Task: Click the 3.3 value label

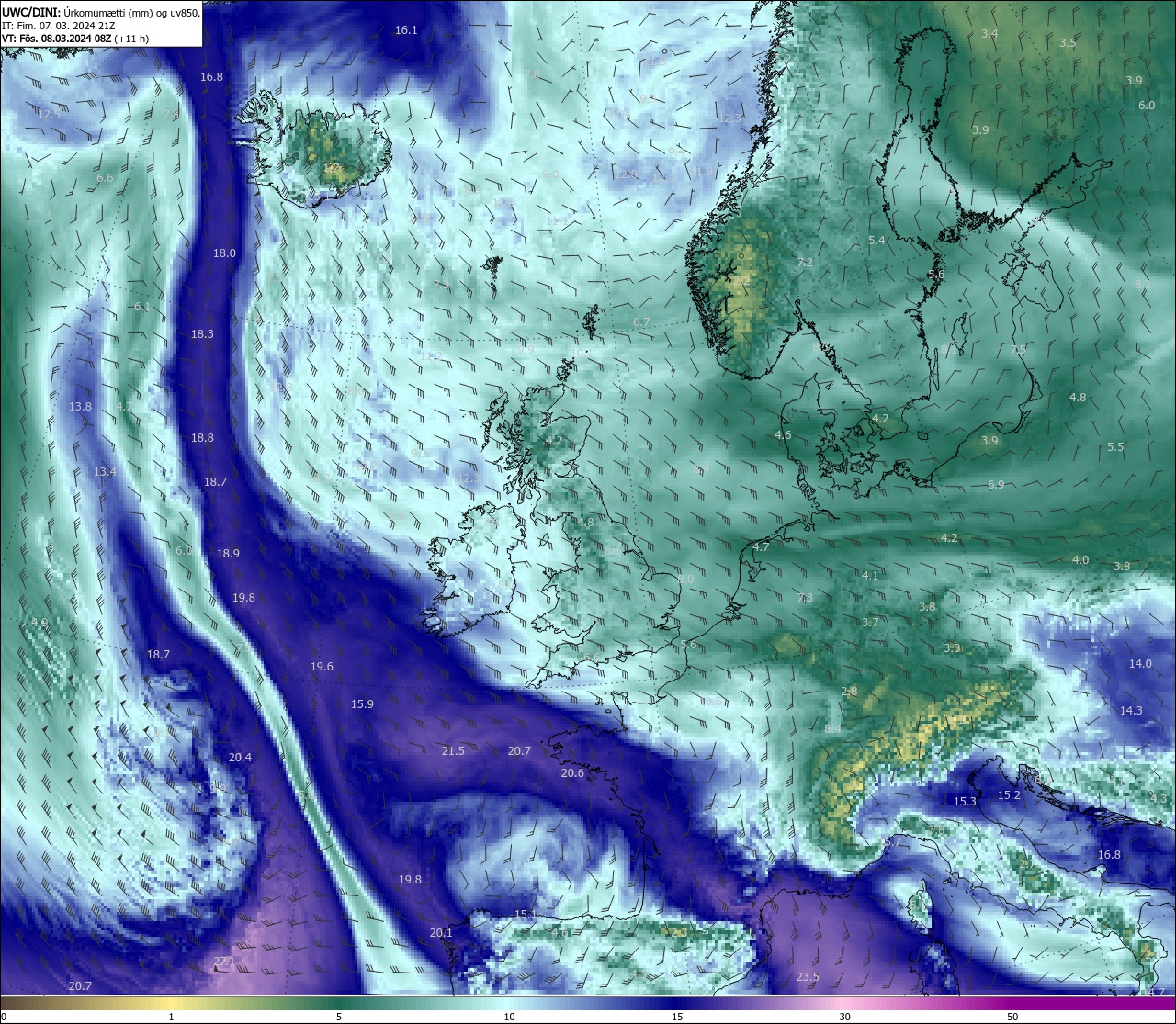Action: tap(952, 648)
